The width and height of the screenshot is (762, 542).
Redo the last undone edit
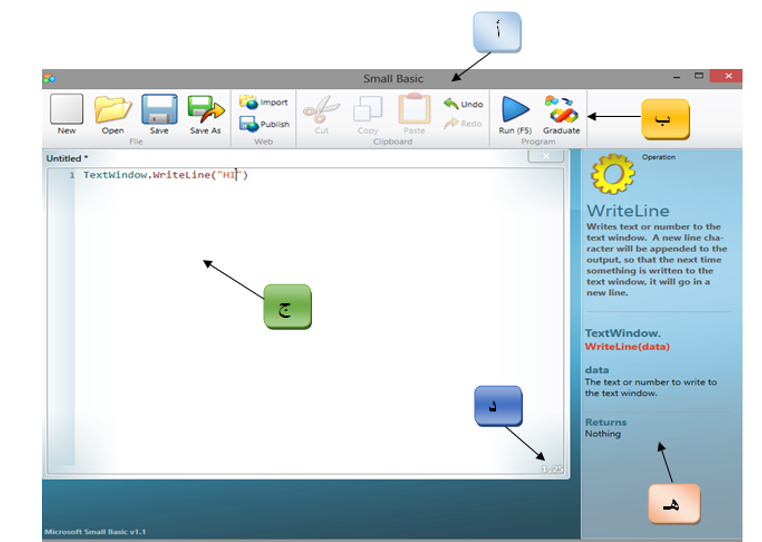coord(463,123)
